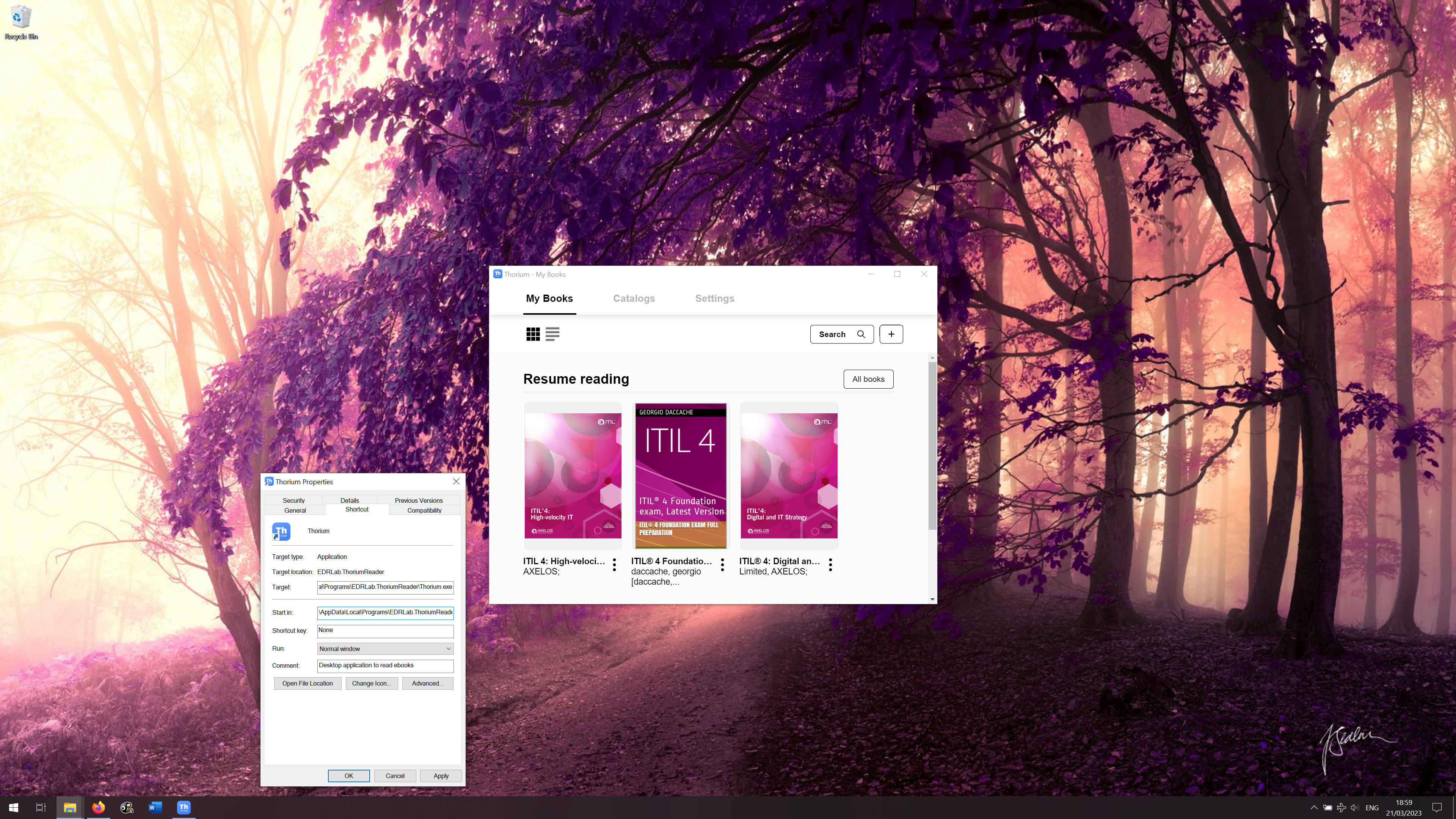The width and height of the screenshot is (1456, 819).
Task: Open ITIL 4: Digital and IT Strategy cover
Action: 789,475
